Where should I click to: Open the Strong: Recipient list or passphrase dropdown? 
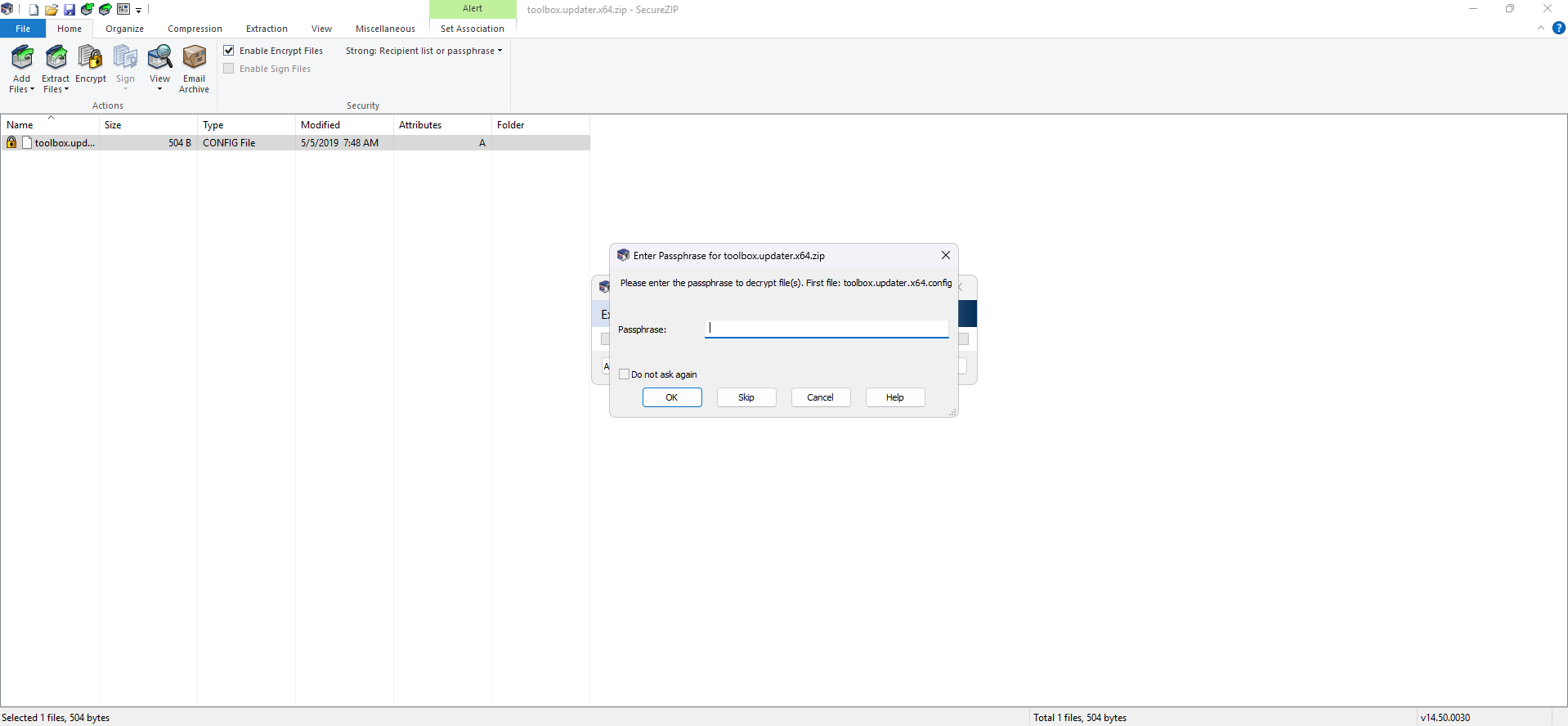(424, 51)
